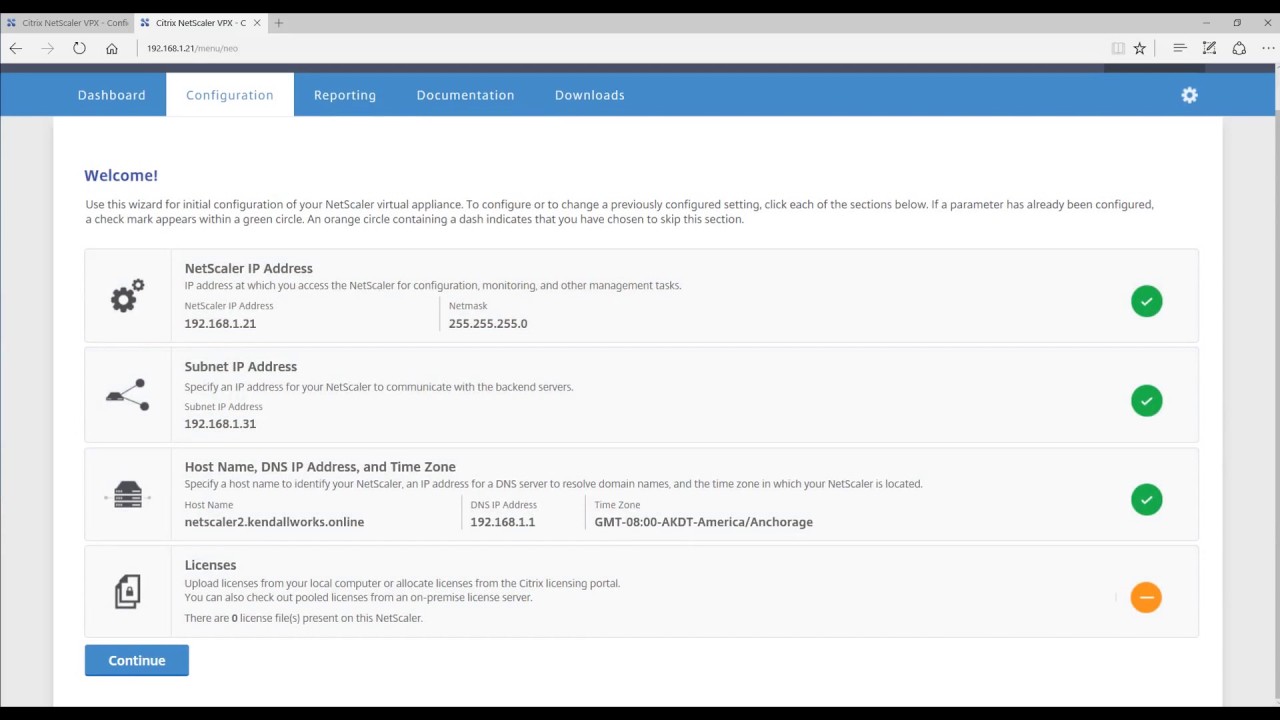Click Subnet IP value 192.168.1.31
This screenshot has height=720, width=1280.
tap(220, 424)
